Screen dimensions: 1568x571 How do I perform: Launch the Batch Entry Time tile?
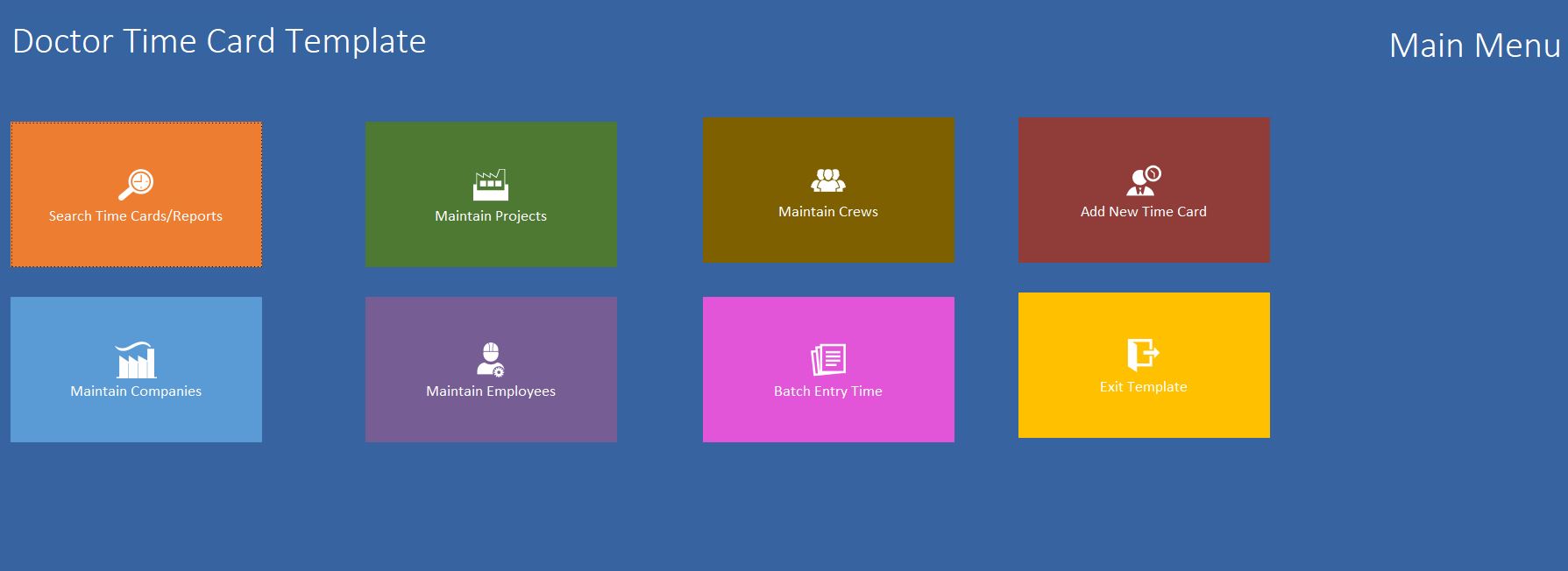tap(828, 370)
